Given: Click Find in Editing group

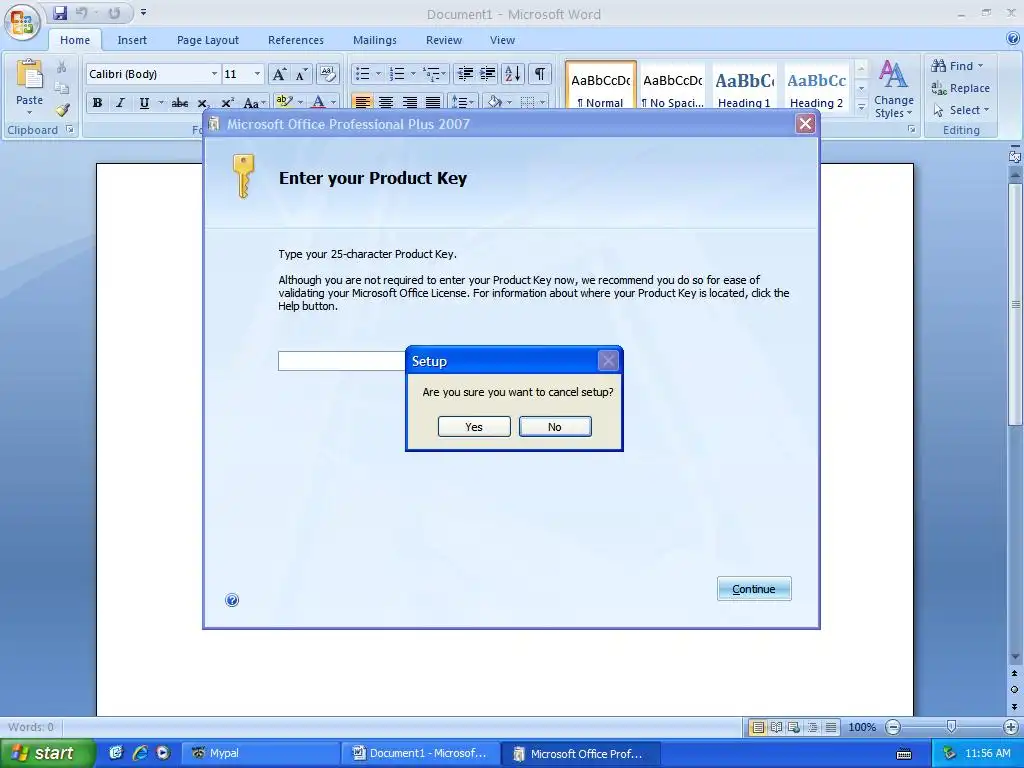Looking at the screenshot, I should 958,66.
